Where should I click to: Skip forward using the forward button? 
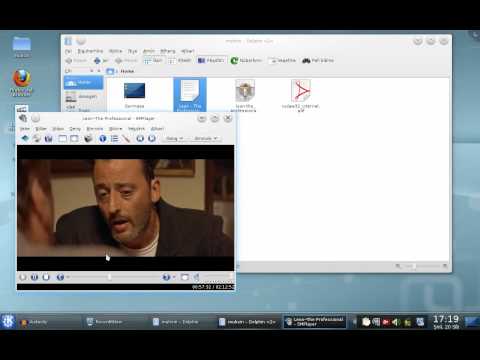[166, 277]
